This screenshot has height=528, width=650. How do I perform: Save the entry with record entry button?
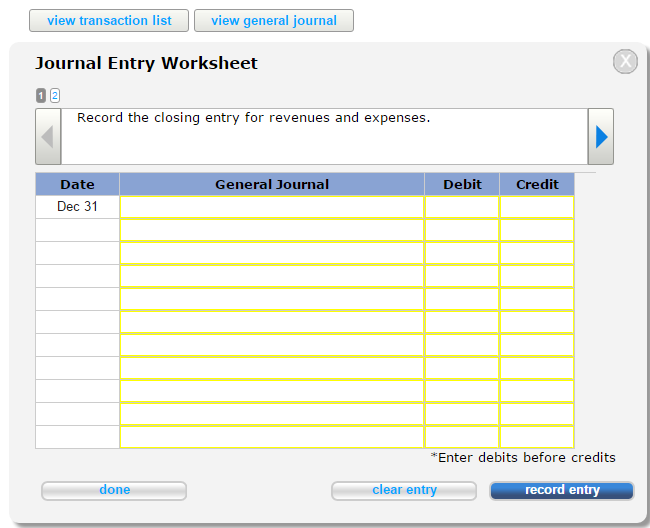tap(562, 491)
